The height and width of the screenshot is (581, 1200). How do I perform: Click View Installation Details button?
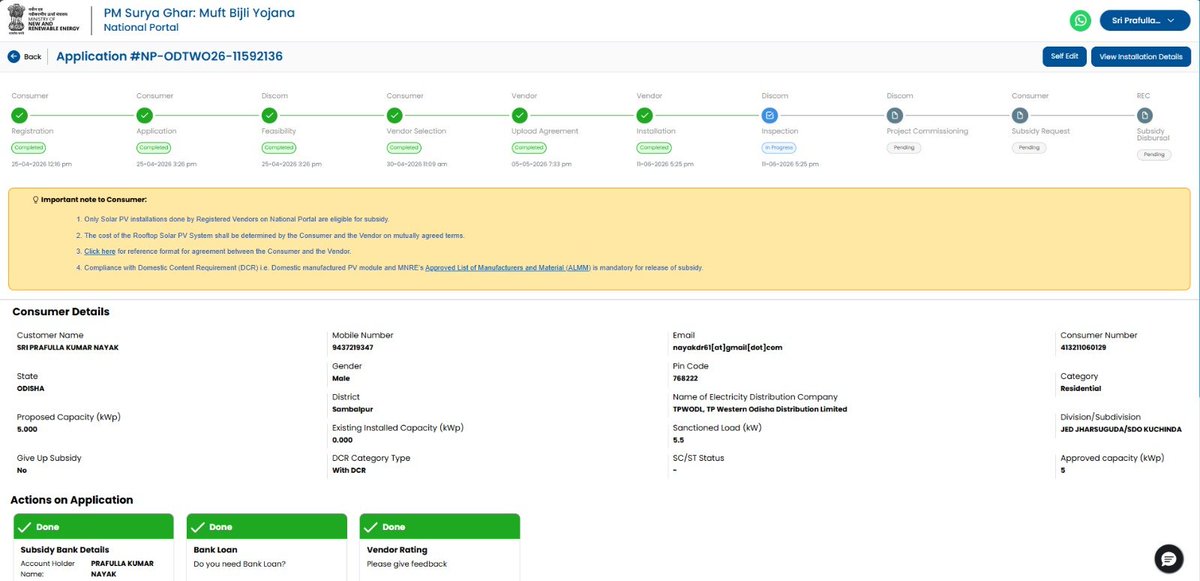point(1141,57)
